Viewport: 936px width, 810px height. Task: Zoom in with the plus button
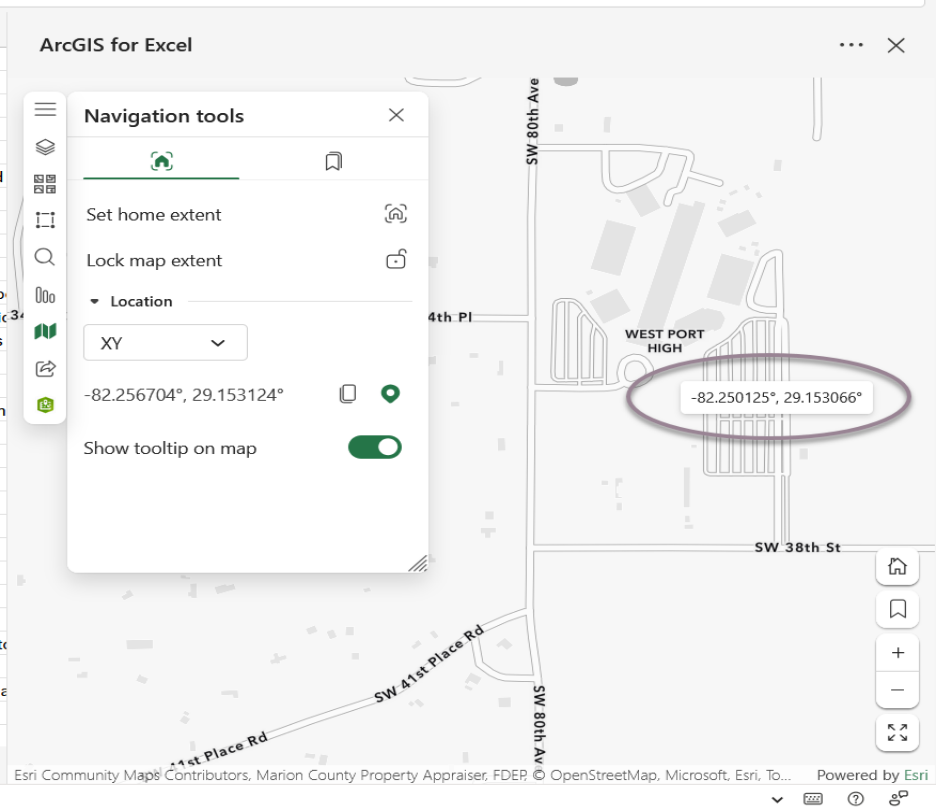(x=897, y=652)
